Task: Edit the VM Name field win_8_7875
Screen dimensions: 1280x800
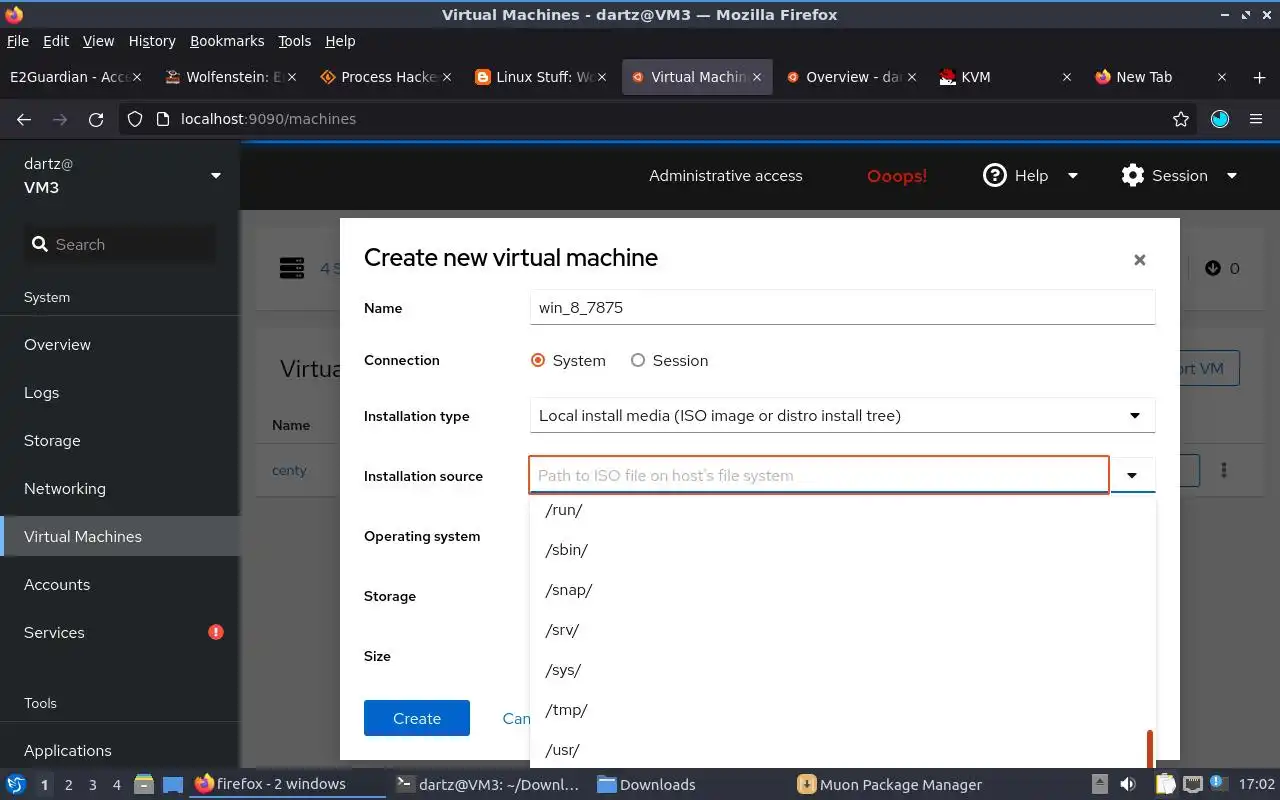Action: pyautogui.click(x=842, y=307)
